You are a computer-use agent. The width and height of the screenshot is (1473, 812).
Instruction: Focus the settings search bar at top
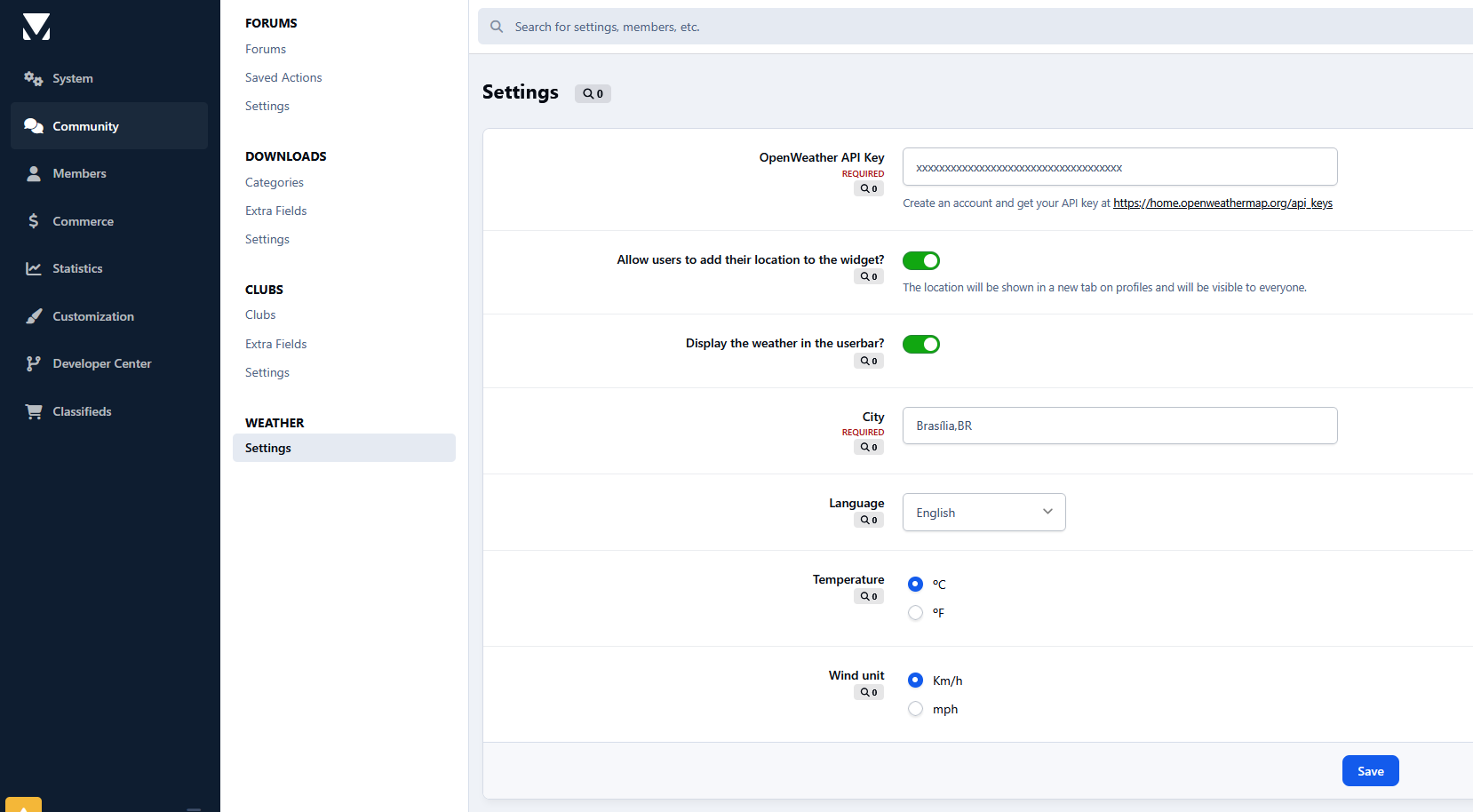coord(977,27)
